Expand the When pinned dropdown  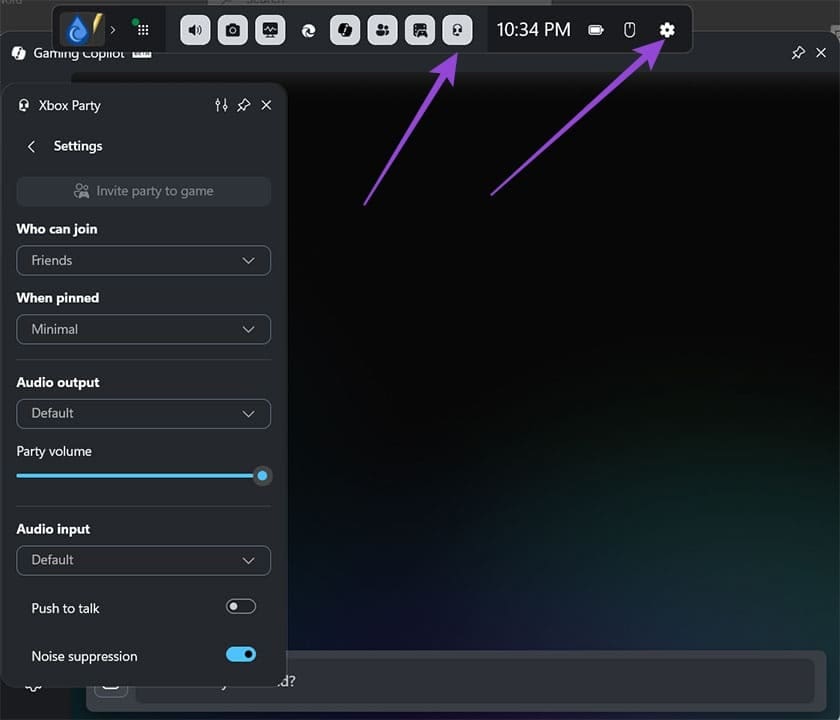[143, 329]
